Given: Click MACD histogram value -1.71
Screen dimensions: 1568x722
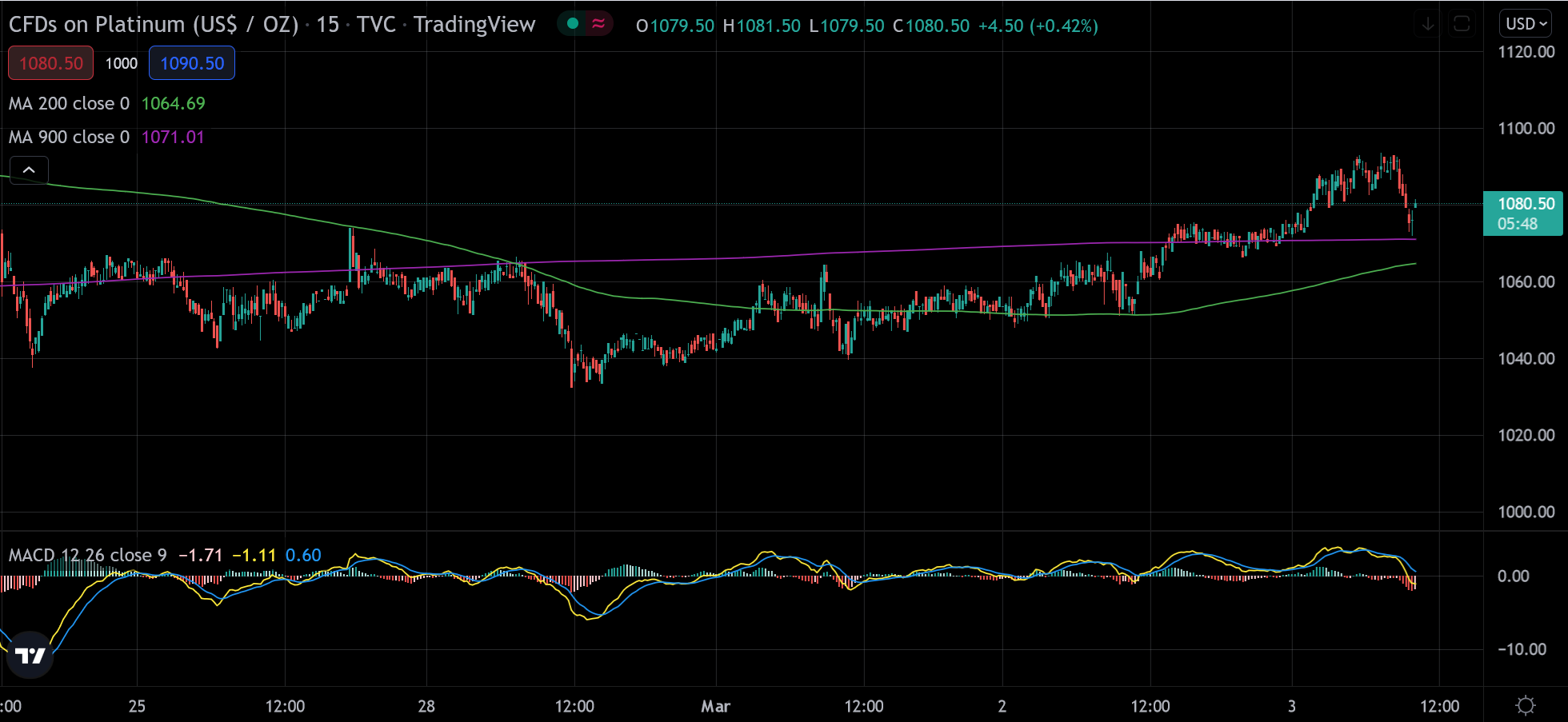Looking at the screenshot, I should coord(200,555).
